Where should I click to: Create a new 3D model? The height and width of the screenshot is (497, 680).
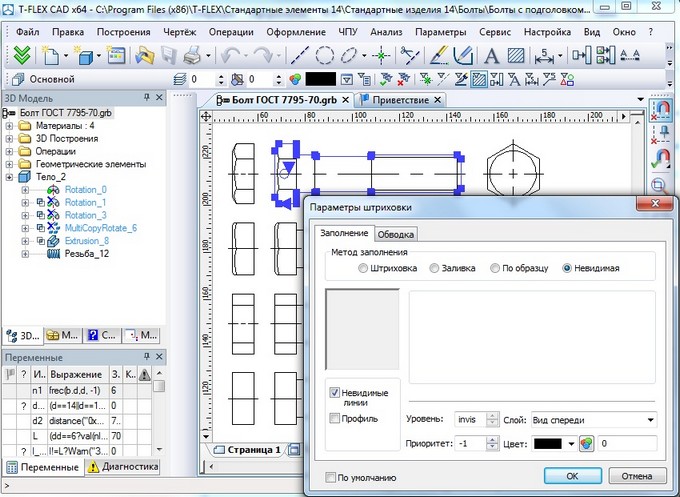84,56
